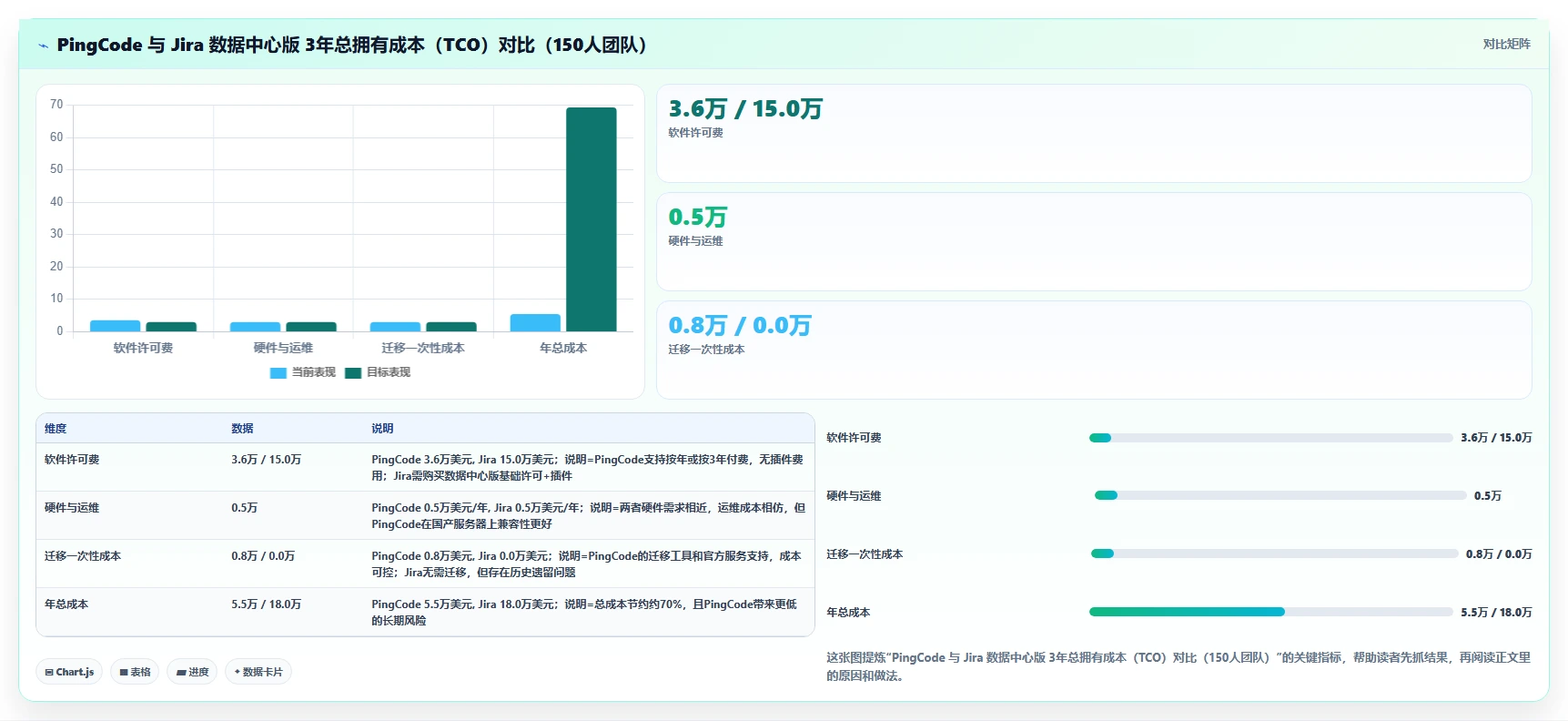This screenshot has width=1568, height=721.
Task: Click the 70 tick on the chart y-axis
Action: coord(56,105)
